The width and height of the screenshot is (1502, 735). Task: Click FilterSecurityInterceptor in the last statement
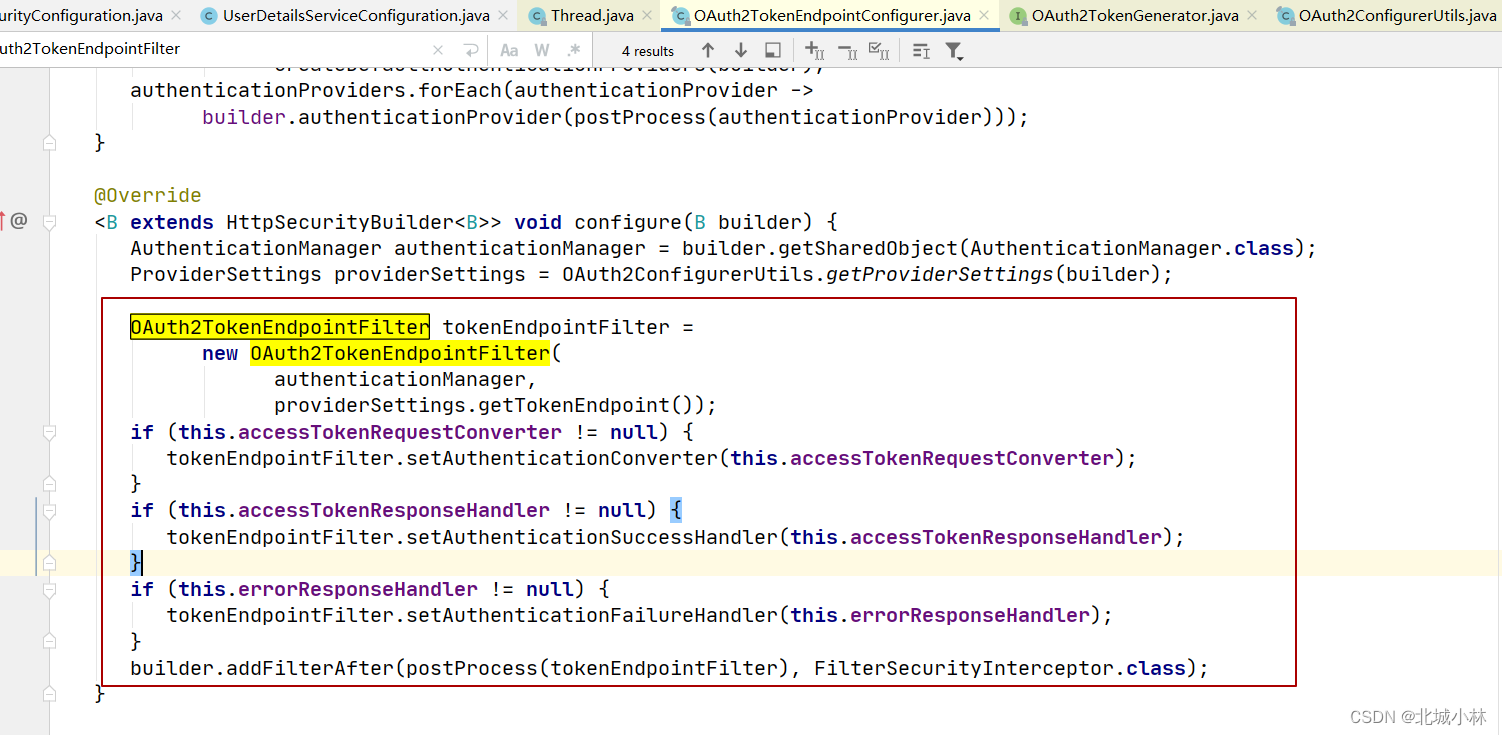[x=964, y=668]
